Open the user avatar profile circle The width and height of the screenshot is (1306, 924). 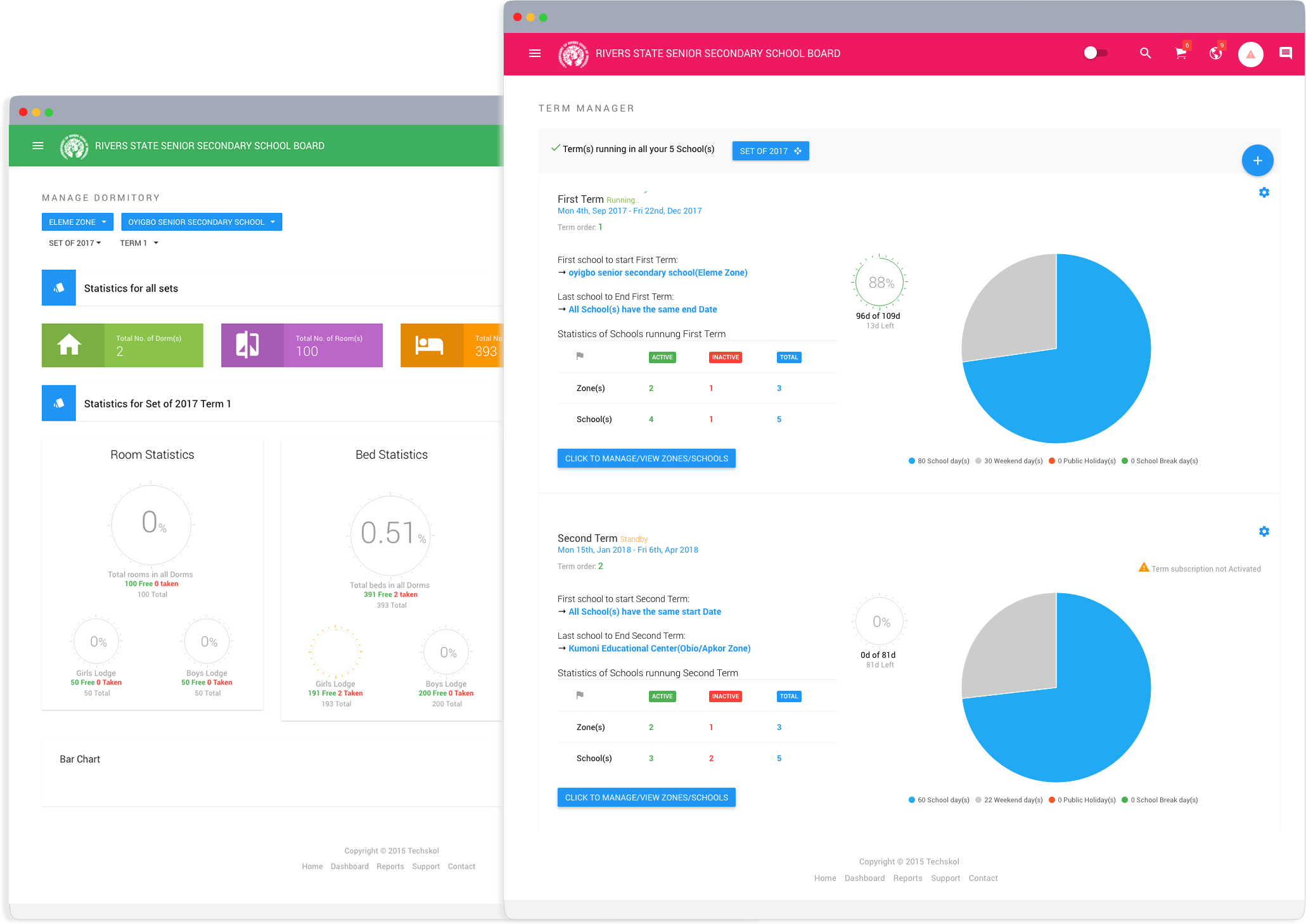tap(1250, 55)
